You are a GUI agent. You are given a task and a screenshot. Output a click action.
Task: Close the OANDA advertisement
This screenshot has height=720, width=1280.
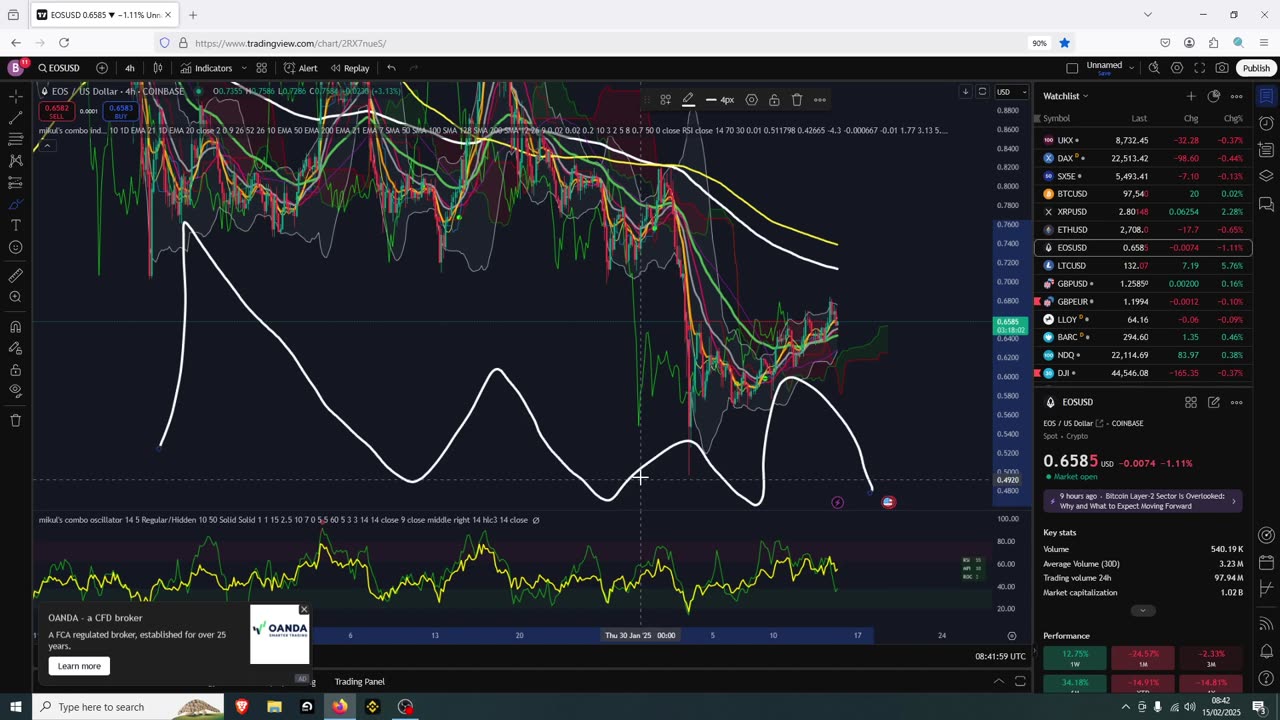point(304,609)
